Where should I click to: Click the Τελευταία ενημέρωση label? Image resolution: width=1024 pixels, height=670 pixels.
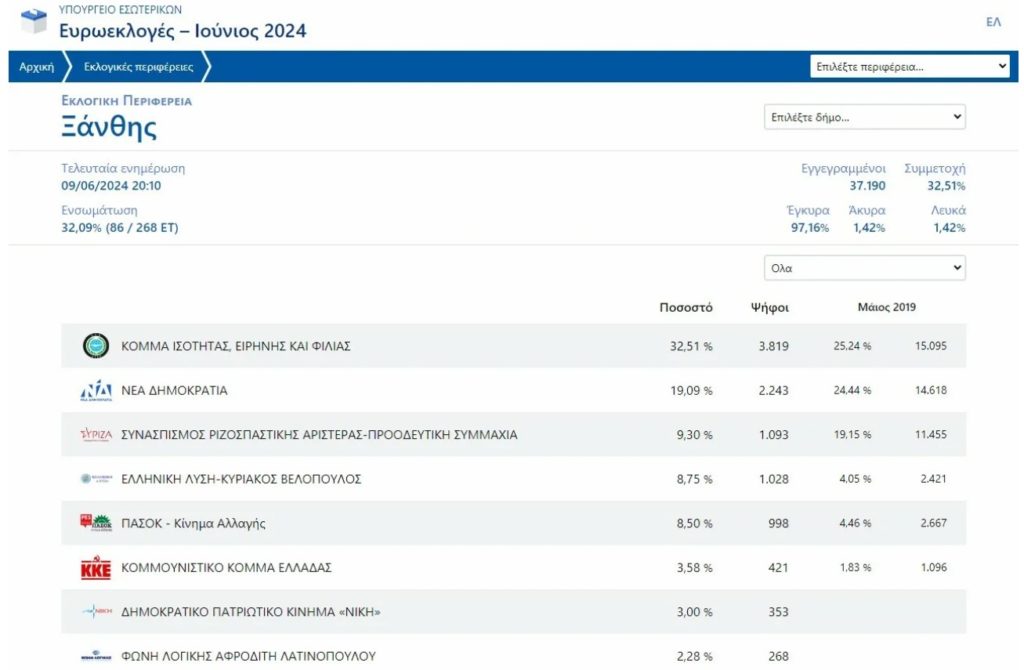(123, 168)
